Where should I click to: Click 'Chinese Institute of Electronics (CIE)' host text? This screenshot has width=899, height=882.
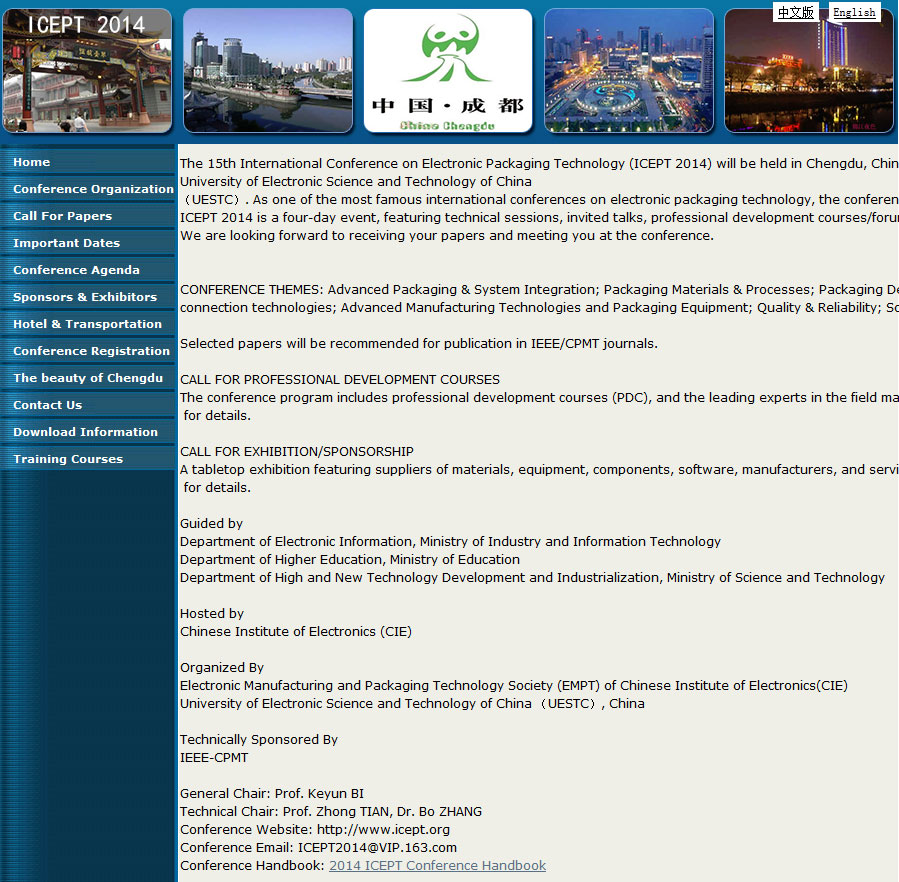coord(296,631)
